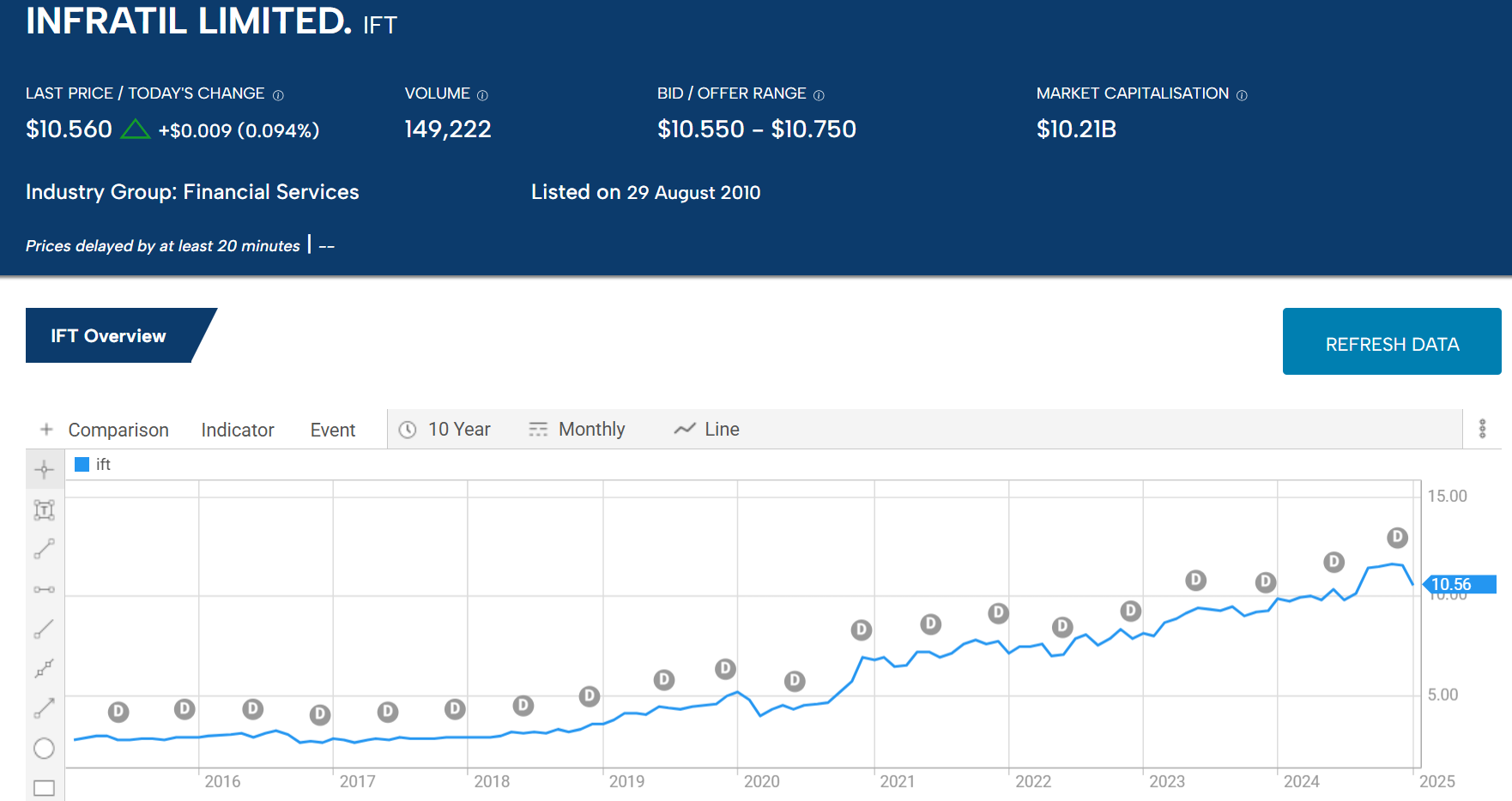Click the highest dividend D marker near 2025
Viewport: 1512px width, 801px height.
point(1397,538)
